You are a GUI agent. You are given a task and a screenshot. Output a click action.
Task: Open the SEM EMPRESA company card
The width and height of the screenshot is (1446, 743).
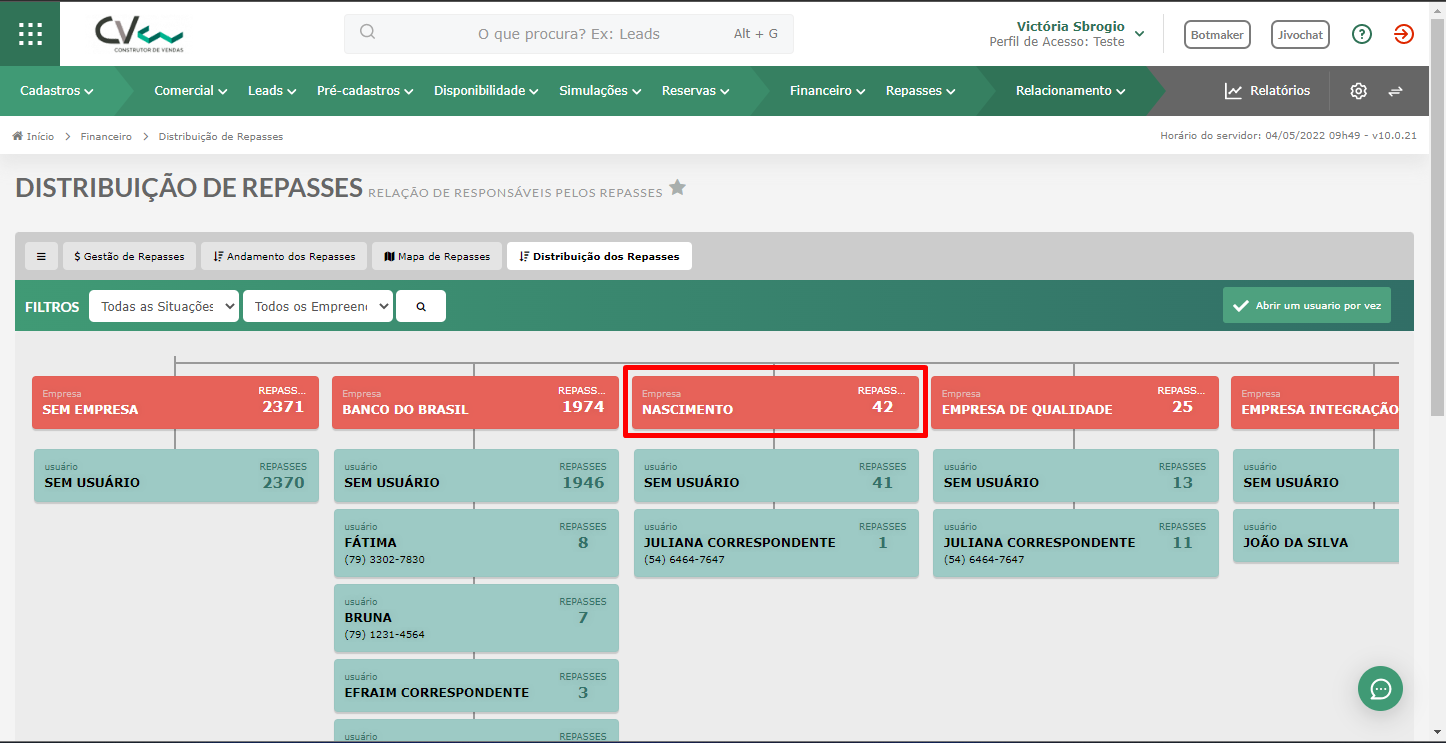coord(175,402)
